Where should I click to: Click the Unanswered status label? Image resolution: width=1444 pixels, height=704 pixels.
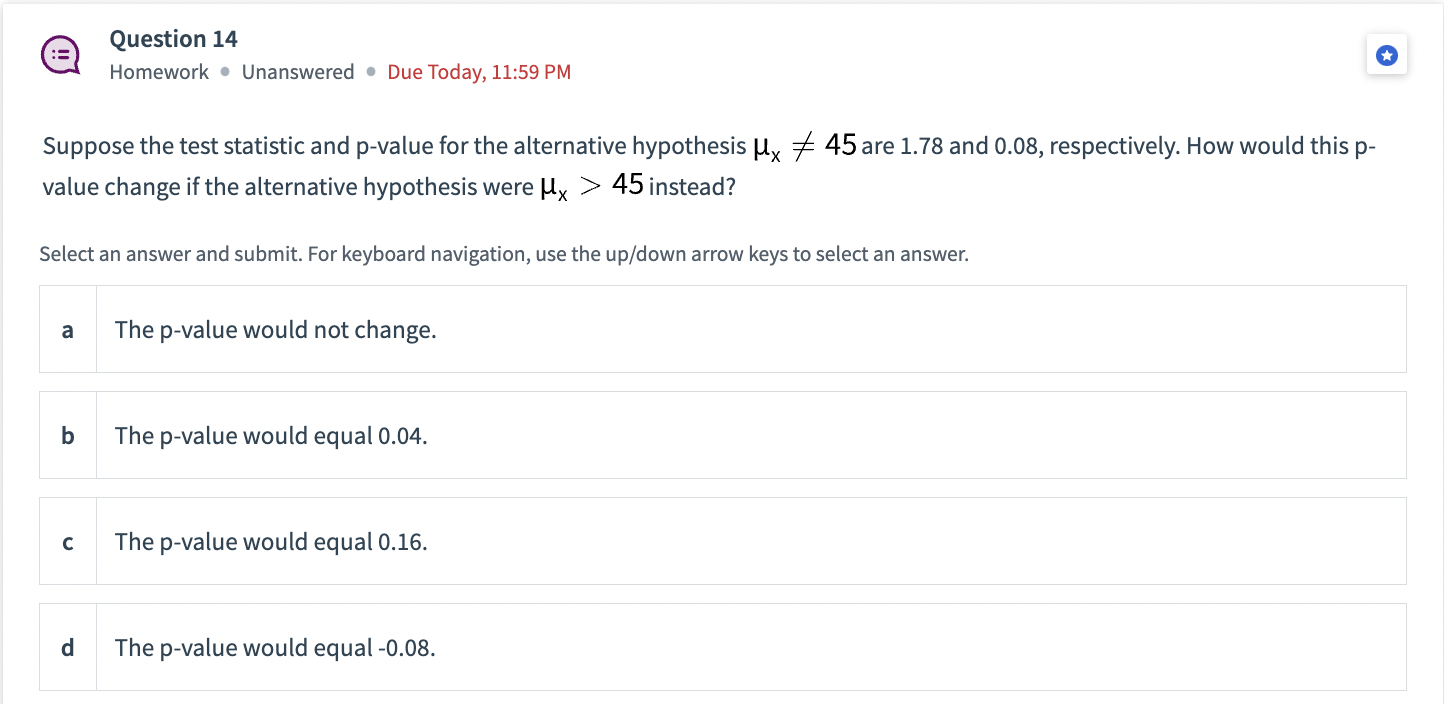(298, 71)
